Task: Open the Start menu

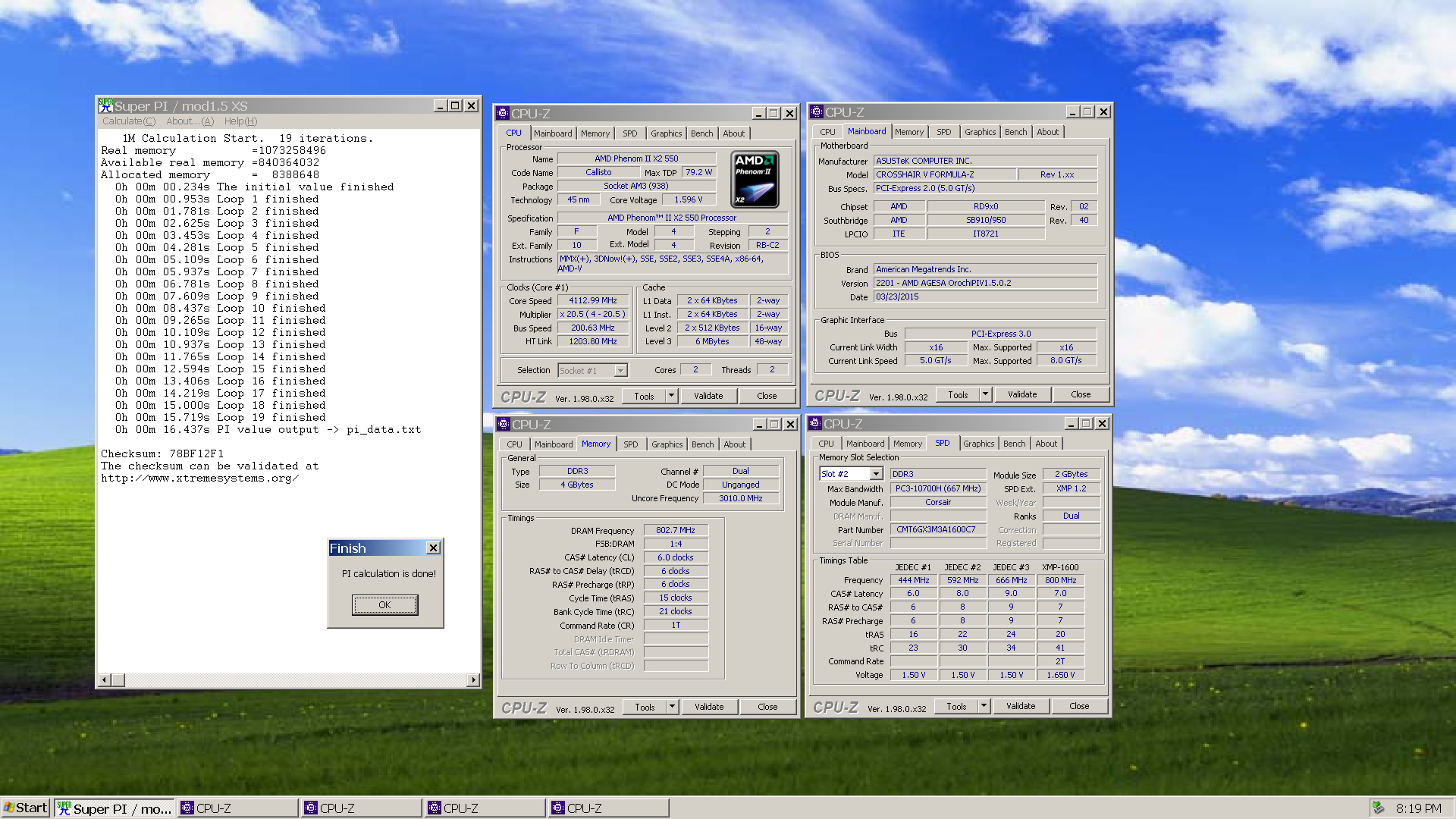Action: 25,808
